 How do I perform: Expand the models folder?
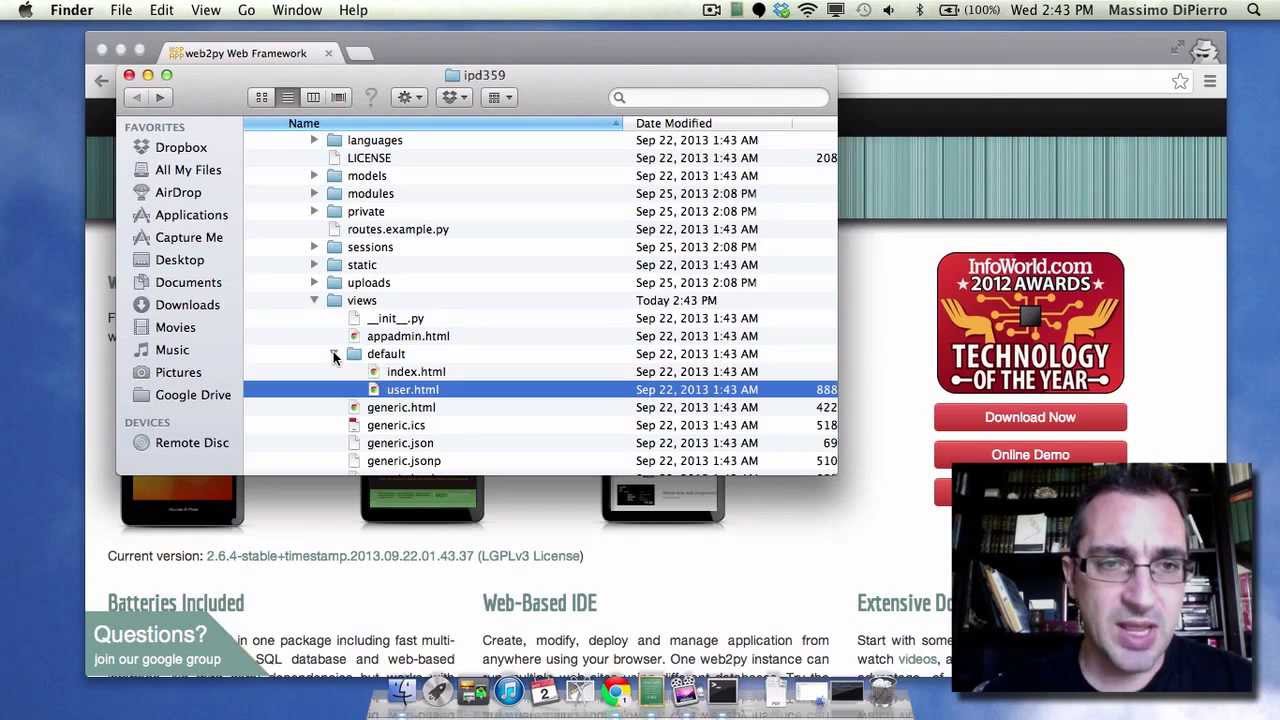click(x=314, y=176)
